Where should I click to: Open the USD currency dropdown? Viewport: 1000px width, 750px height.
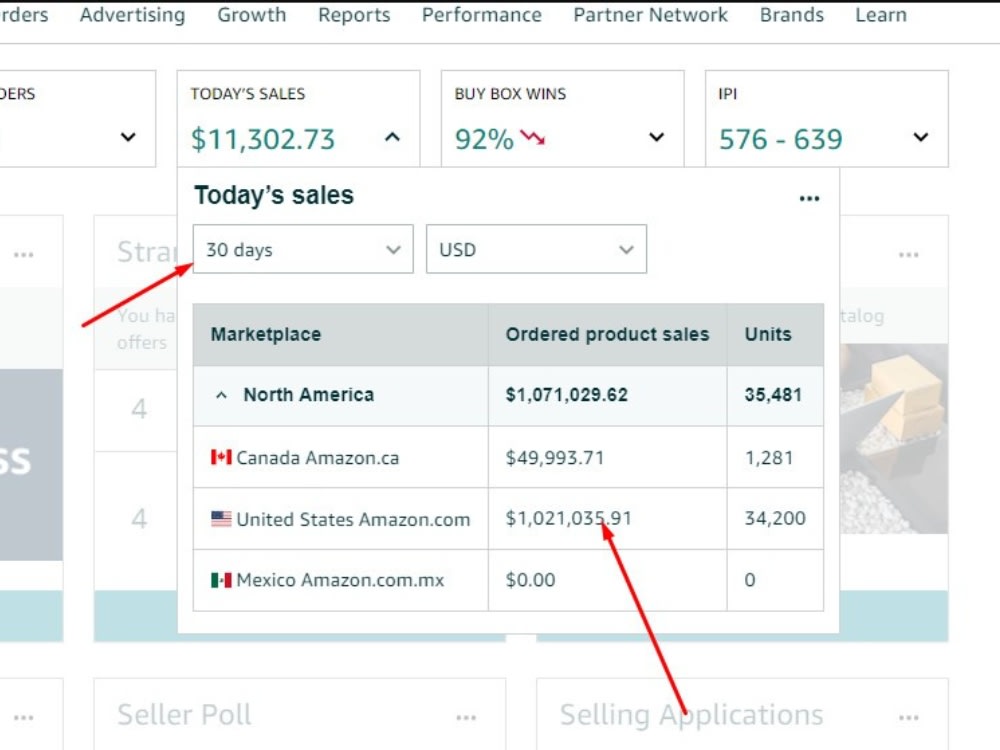[x=536, y=249]
